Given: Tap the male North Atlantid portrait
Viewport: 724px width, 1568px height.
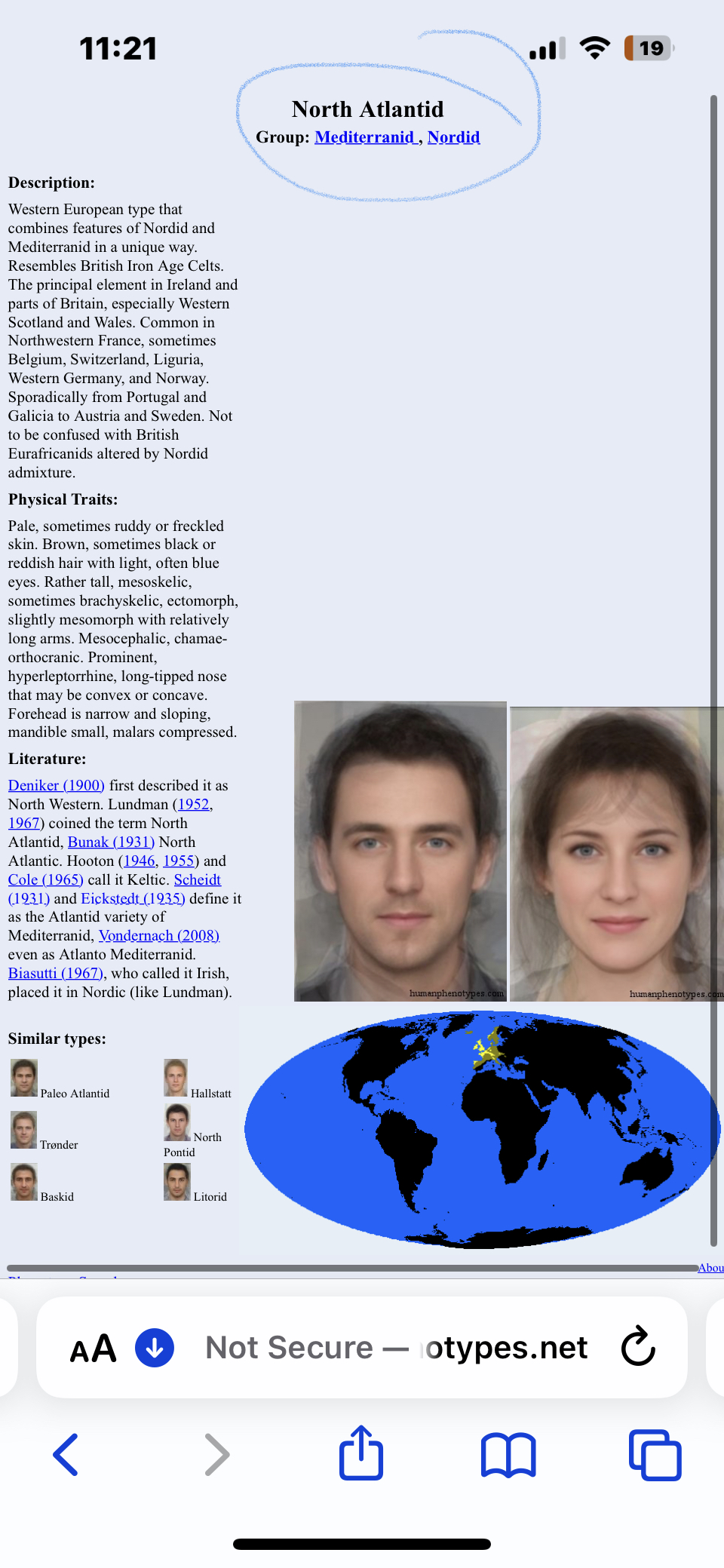Looking at the screenshot, I should (x=400, y=852).
